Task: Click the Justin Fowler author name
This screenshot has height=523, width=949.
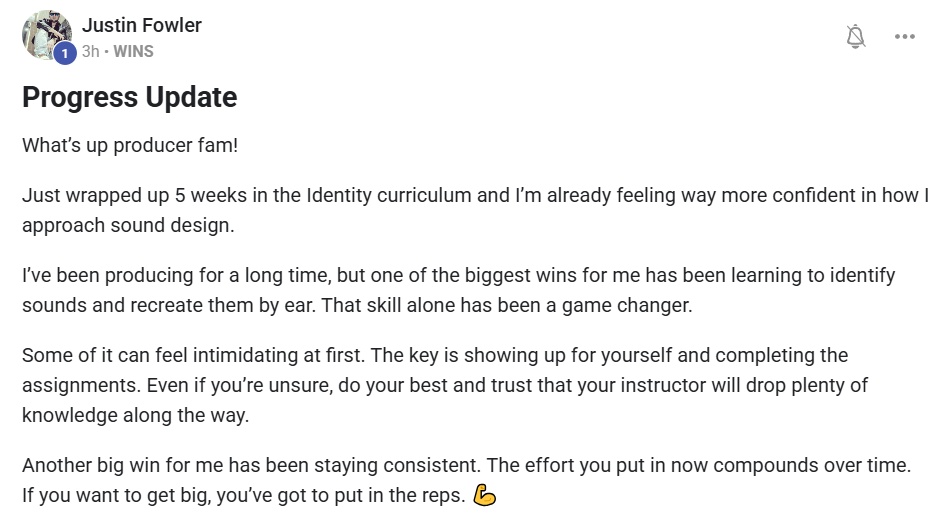Action: [x=142, y=25]
